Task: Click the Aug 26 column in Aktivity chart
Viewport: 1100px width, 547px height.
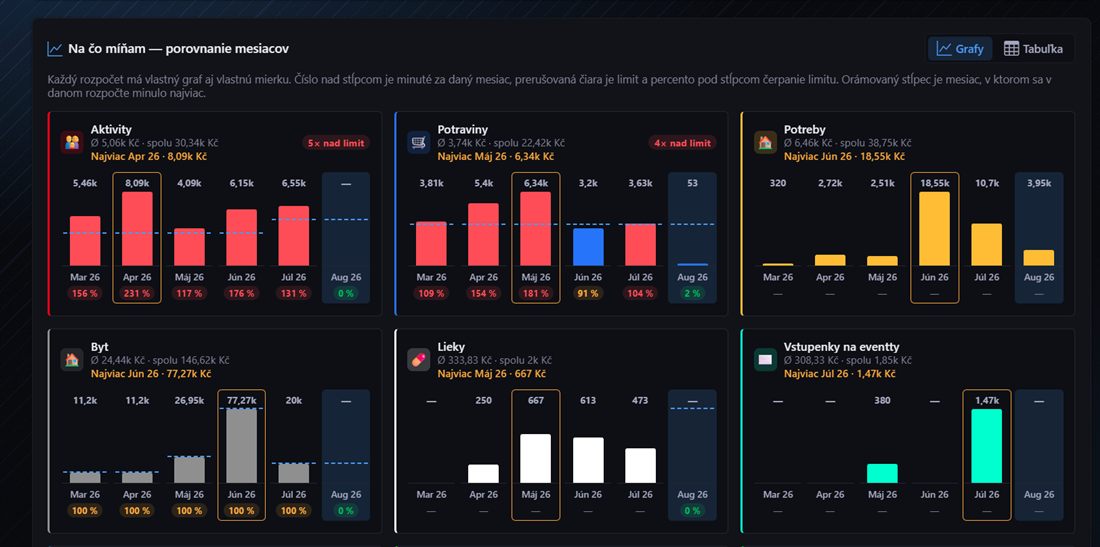Action: coord(346,238)
